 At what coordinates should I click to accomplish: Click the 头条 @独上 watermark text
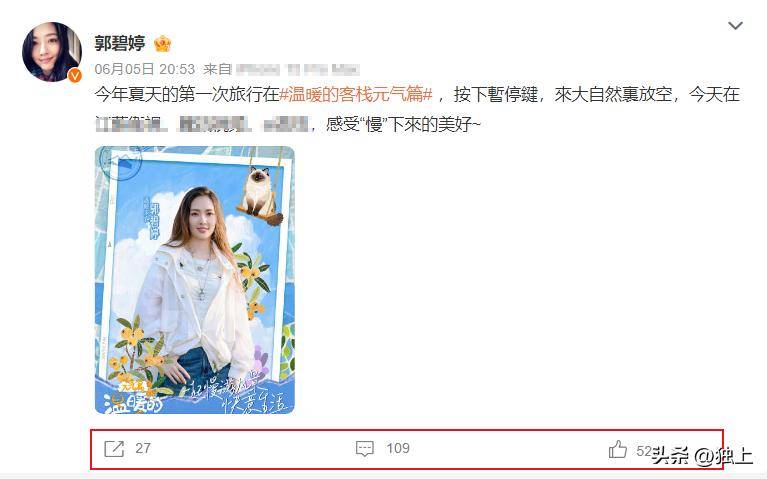[x=702, y=456]
